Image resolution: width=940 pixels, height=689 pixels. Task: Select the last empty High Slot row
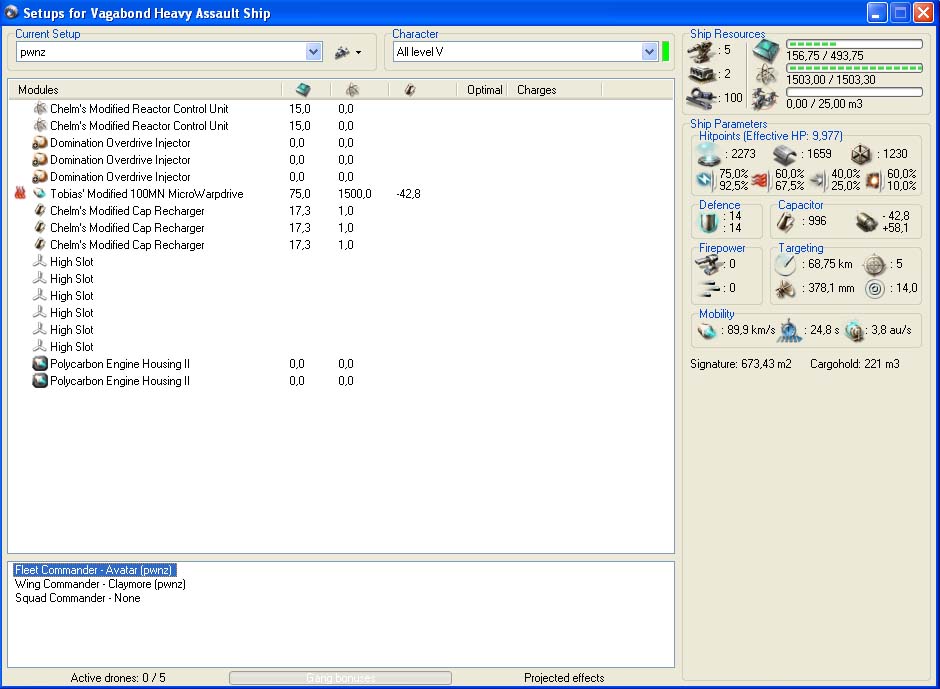(341, 347)
